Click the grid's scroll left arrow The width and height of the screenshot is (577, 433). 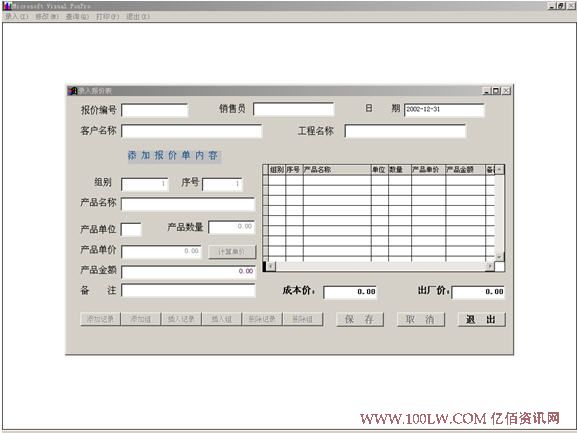[x=271, y=266]
